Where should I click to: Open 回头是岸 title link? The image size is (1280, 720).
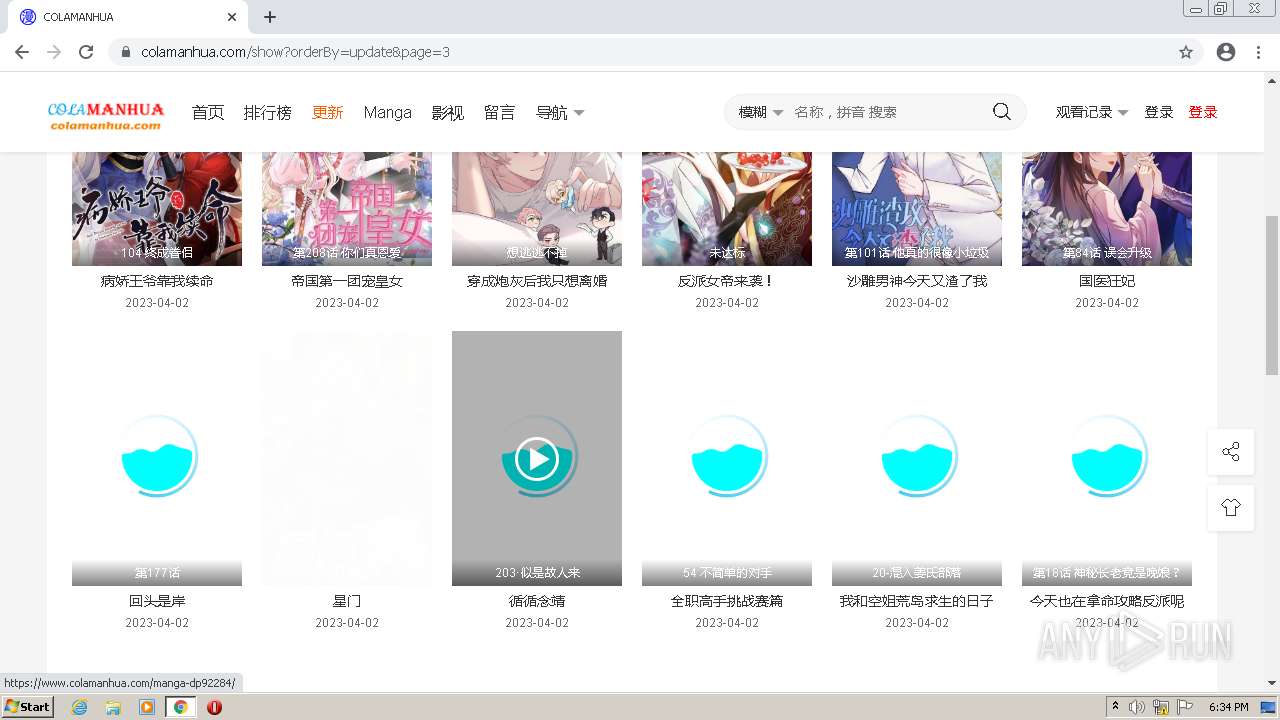tap(157, 601)
